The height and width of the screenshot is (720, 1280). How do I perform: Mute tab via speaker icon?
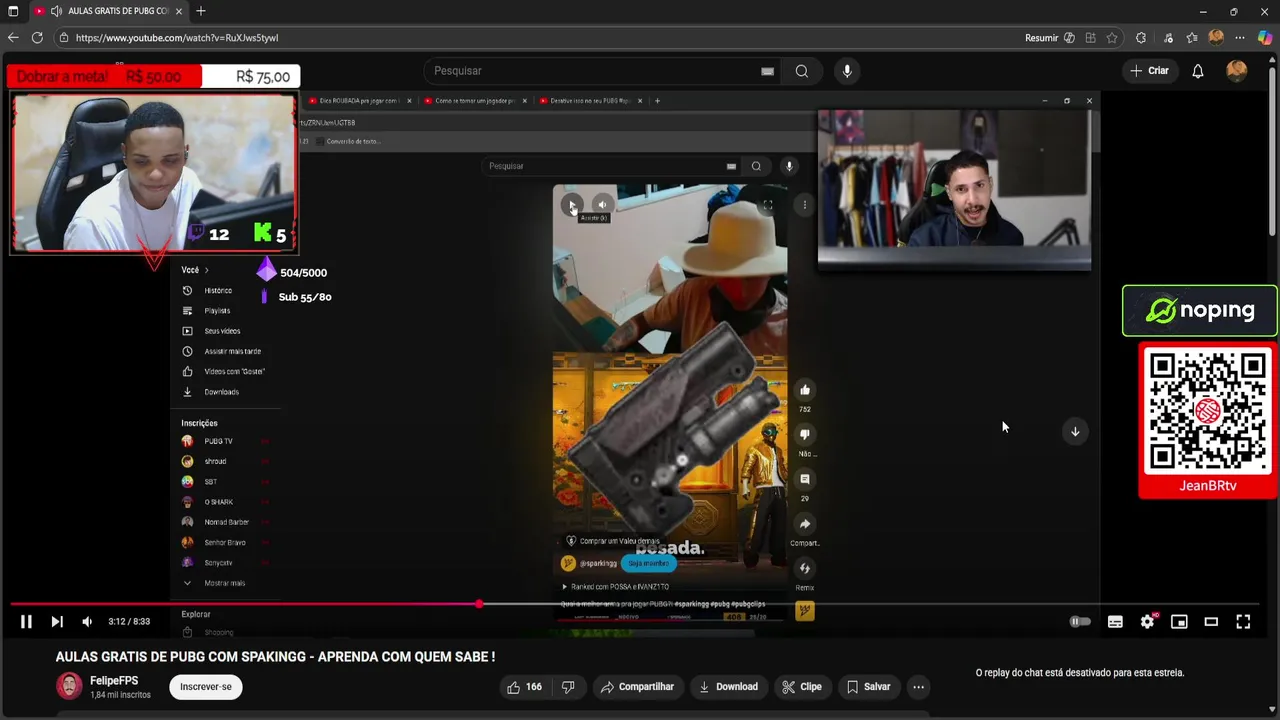point(56,11)
